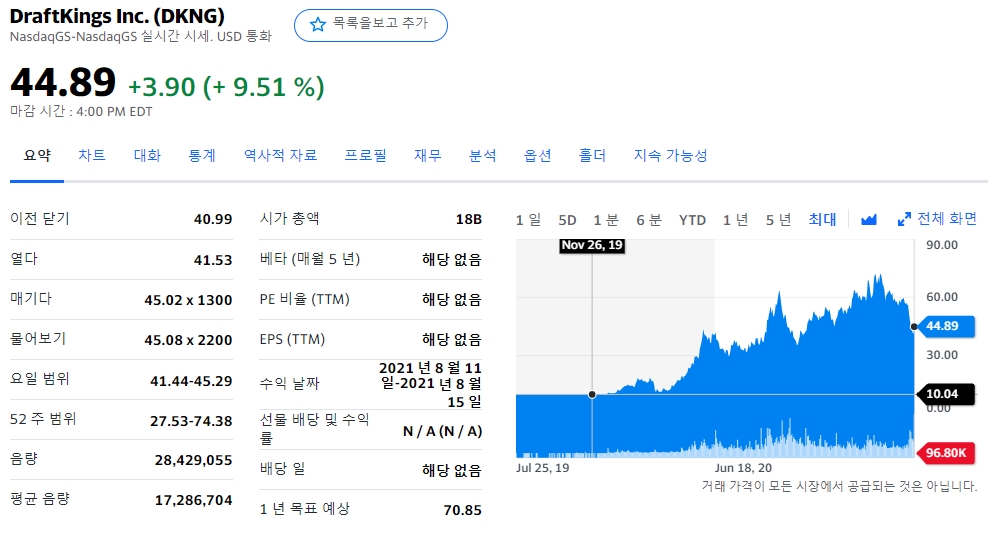Click the 1 년 목표 예상 value 70.85
988x535 pixels.
click(462, 510)
